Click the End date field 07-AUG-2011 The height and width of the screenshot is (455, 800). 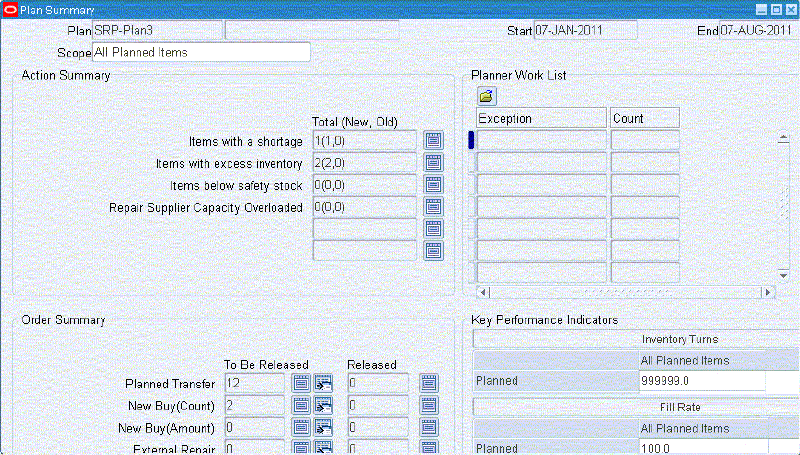tap(757, 30)
